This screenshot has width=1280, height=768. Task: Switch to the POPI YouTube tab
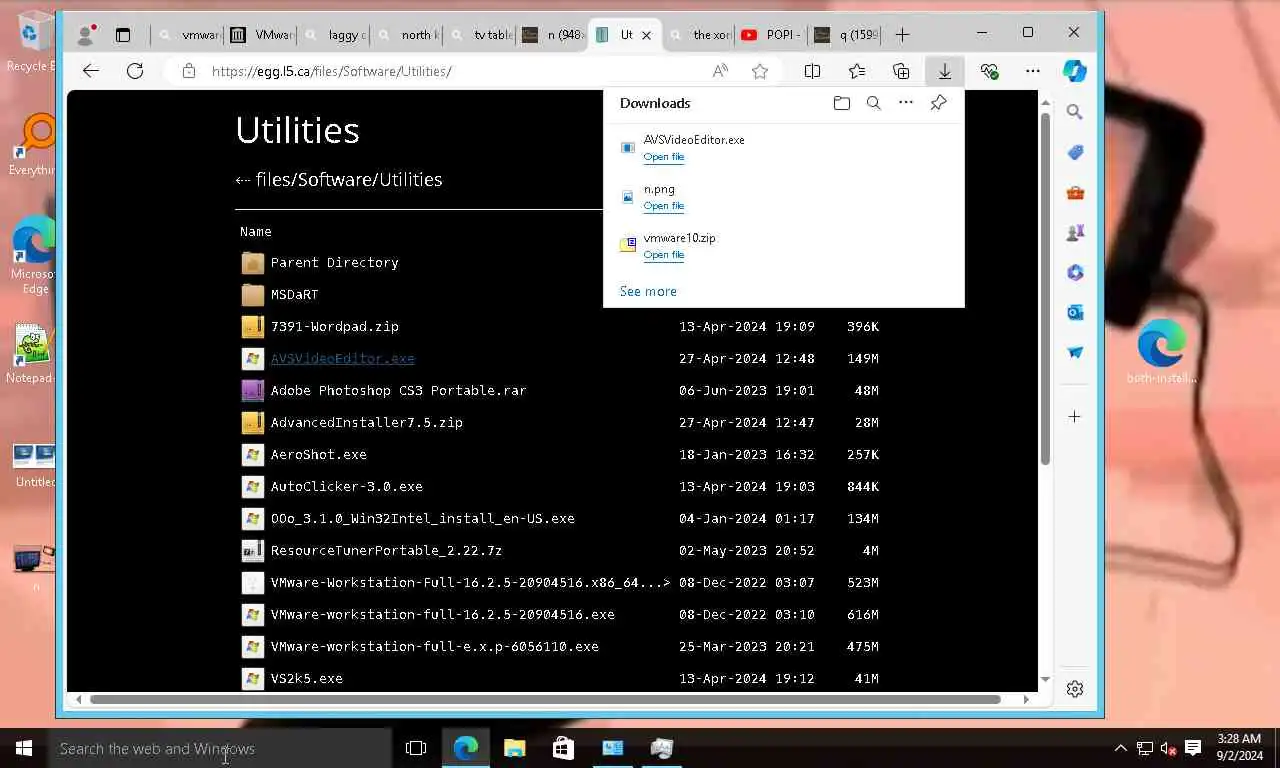pyautogui.click(x=772, y=35)
